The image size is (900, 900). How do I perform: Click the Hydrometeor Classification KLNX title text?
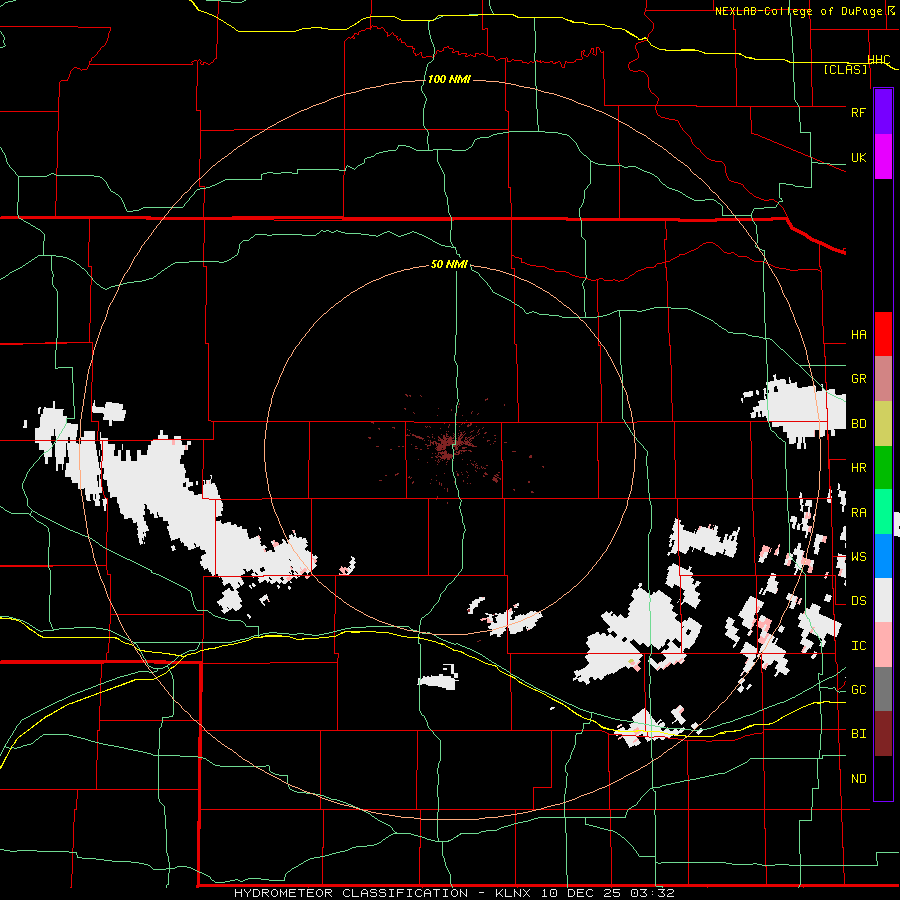[454, 893]
